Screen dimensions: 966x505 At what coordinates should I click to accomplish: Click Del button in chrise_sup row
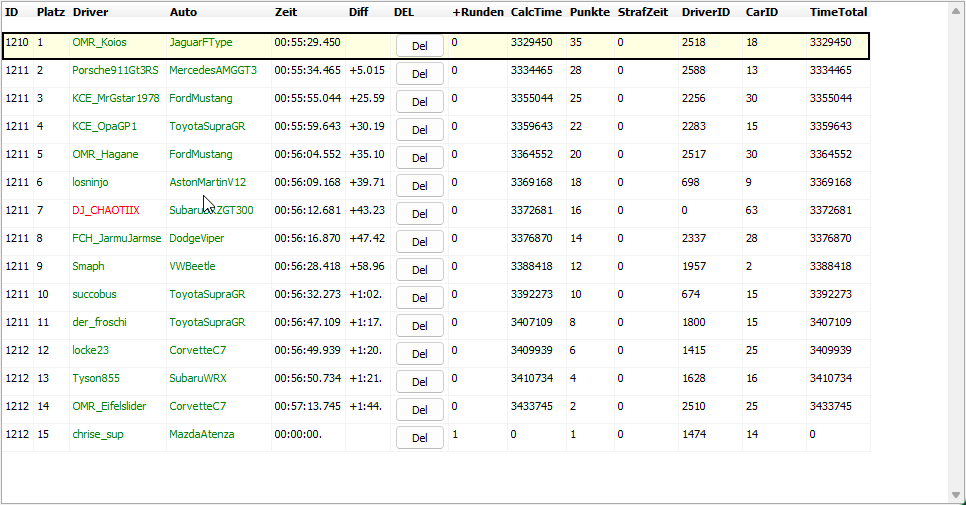(419, 438)
